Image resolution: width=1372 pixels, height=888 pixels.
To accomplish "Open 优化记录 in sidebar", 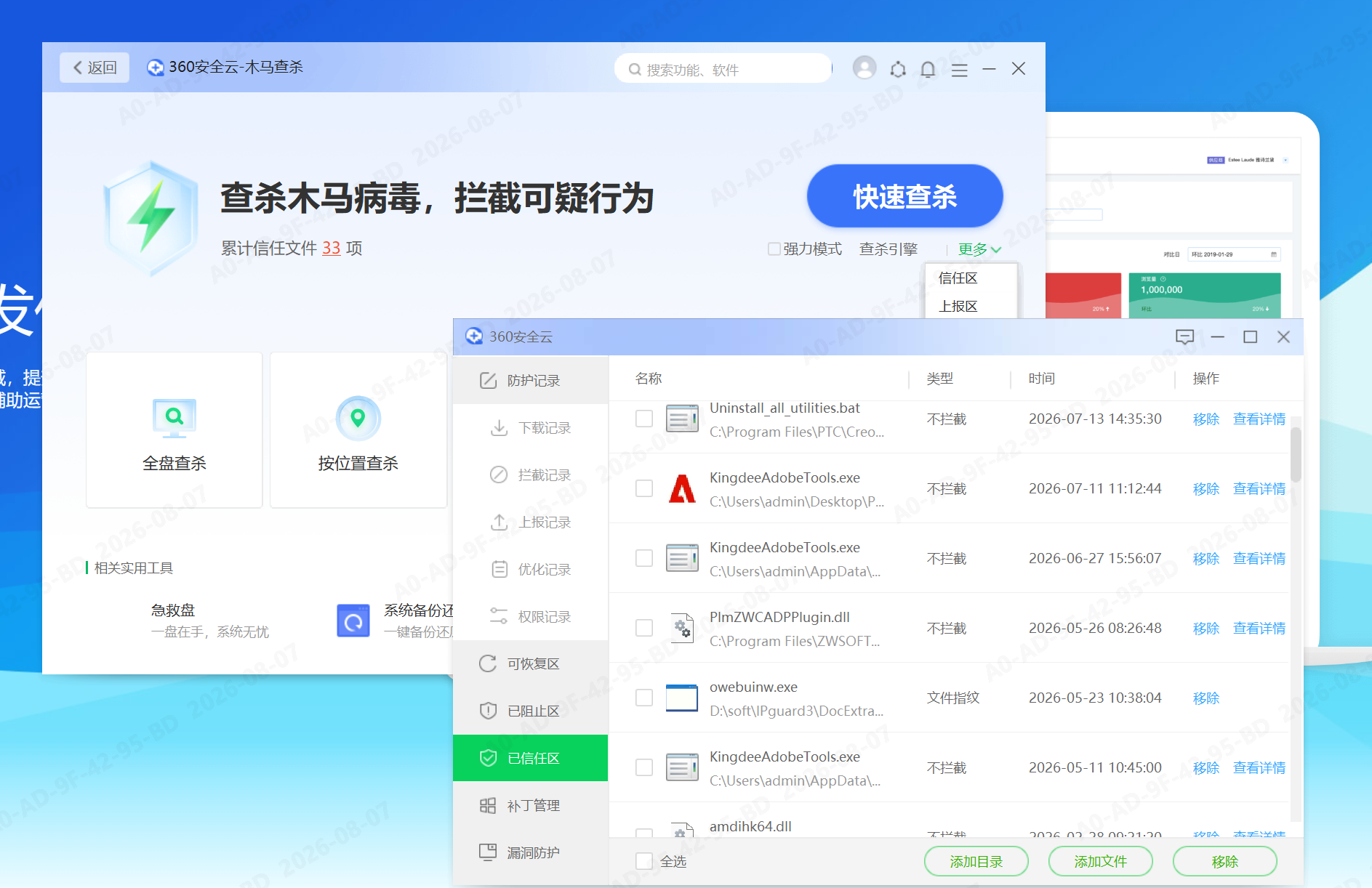I will point(531,570).
